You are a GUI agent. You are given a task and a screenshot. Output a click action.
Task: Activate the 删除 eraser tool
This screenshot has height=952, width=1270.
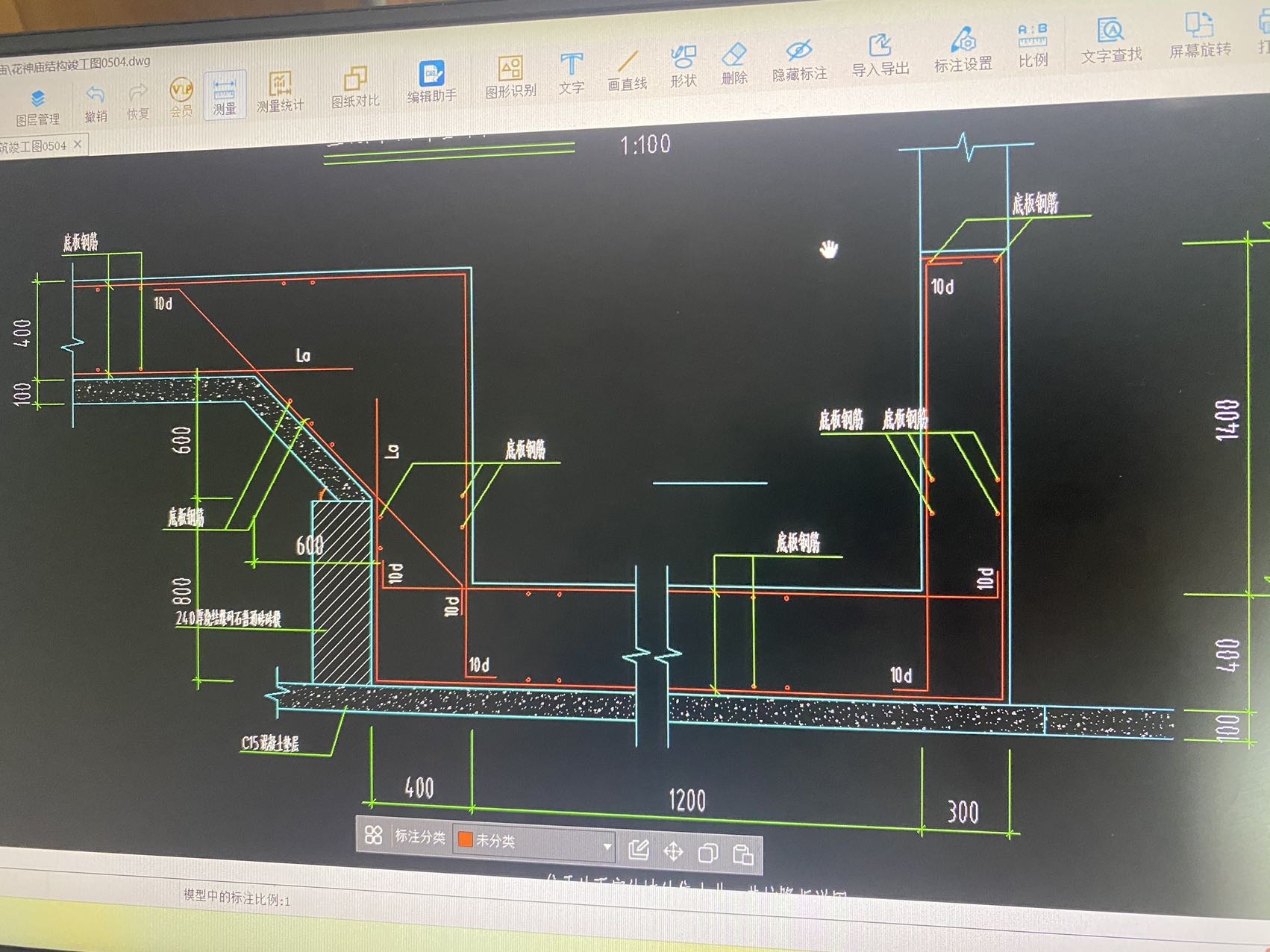pyautogui.click(x=735, y=63)
